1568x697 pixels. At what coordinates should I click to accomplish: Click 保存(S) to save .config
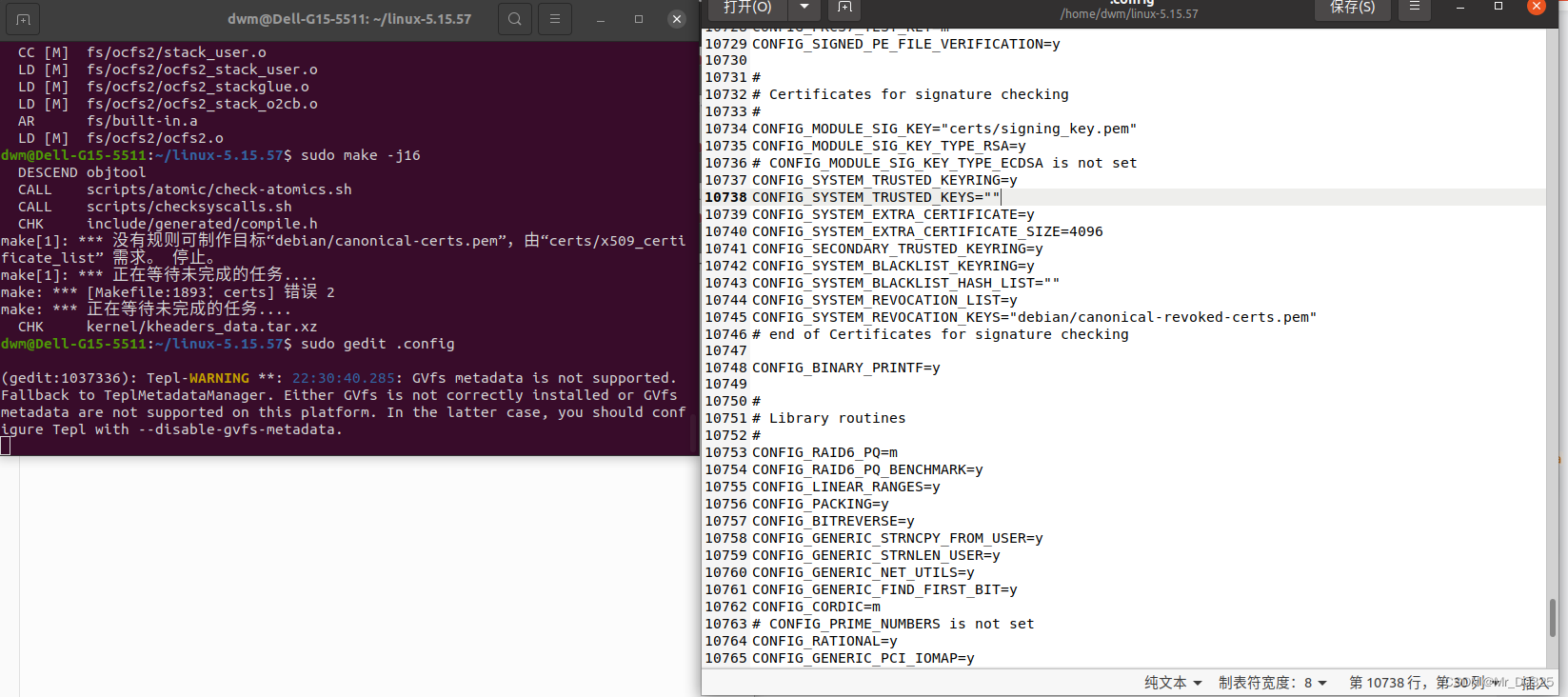click(1352, 8)
